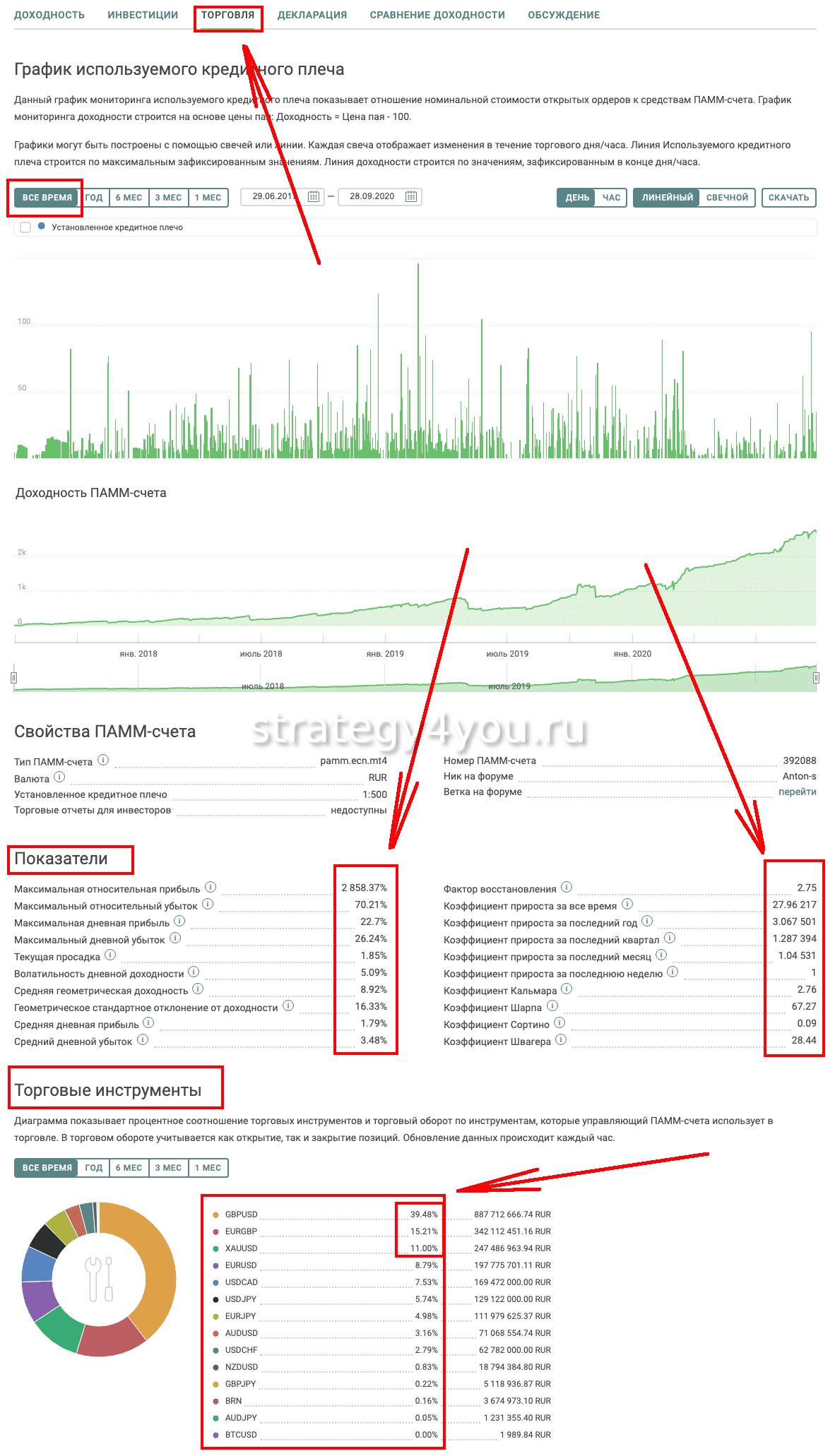The width and height of the screenshot is (835, 1456).
Task: Switch chart type to СВЕЧНОЙ
Action: click(727, 198)
